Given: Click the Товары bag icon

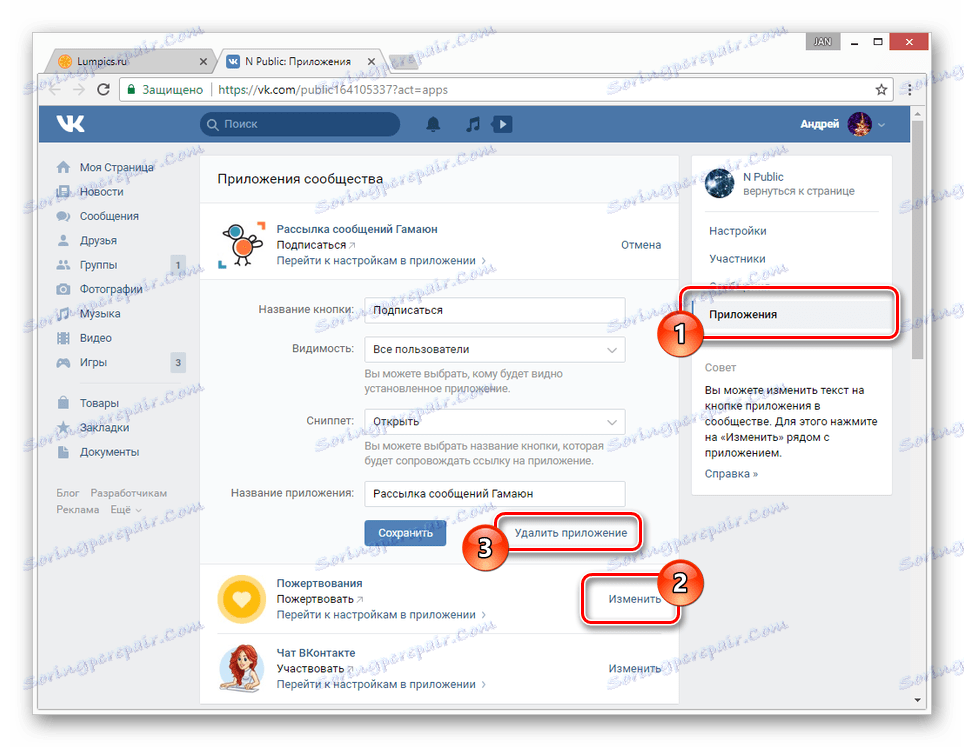Looking at the screenshot, I should point(63,403).
